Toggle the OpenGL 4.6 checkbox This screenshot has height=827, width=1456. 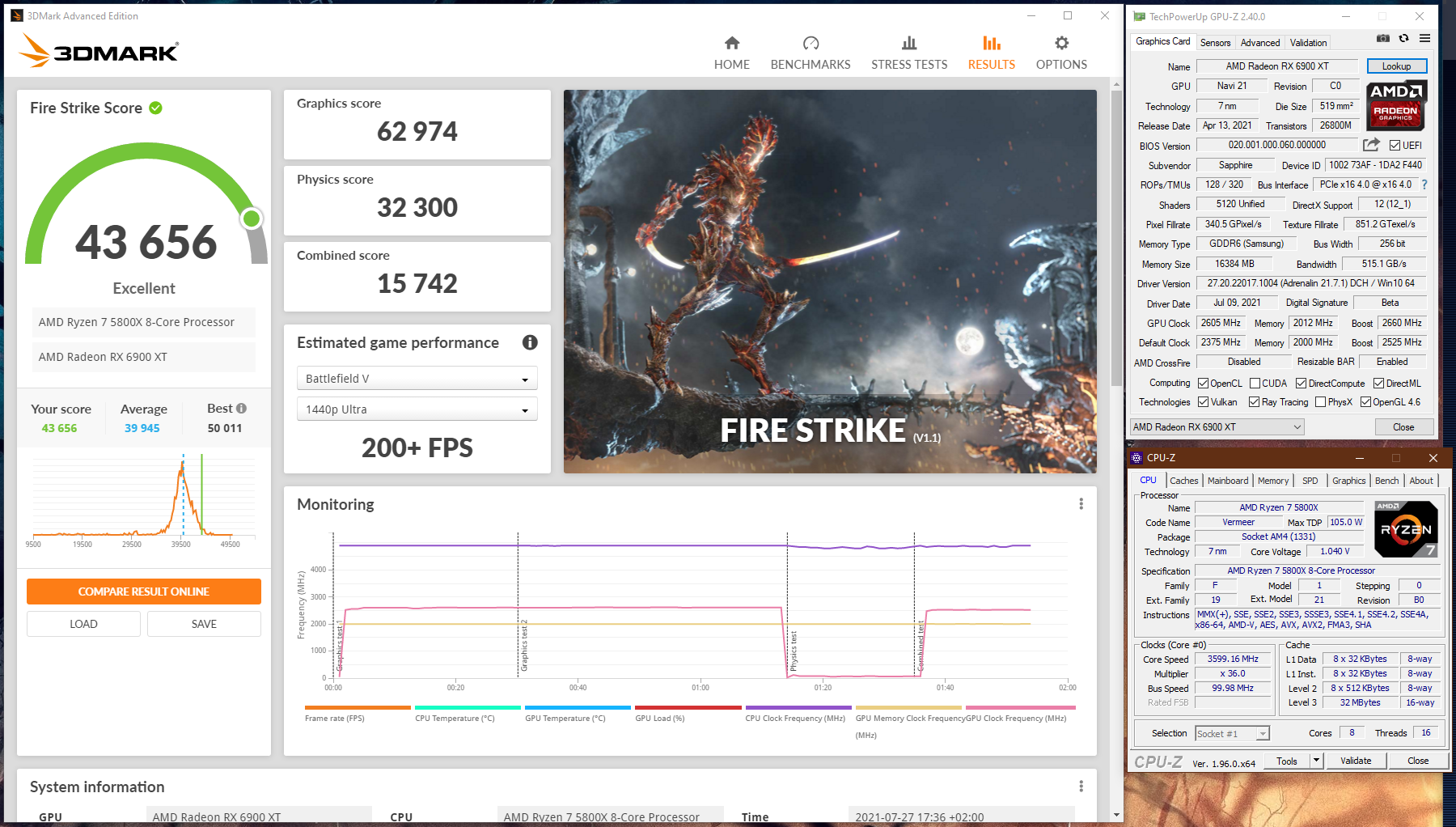[x=1366, y=402]
